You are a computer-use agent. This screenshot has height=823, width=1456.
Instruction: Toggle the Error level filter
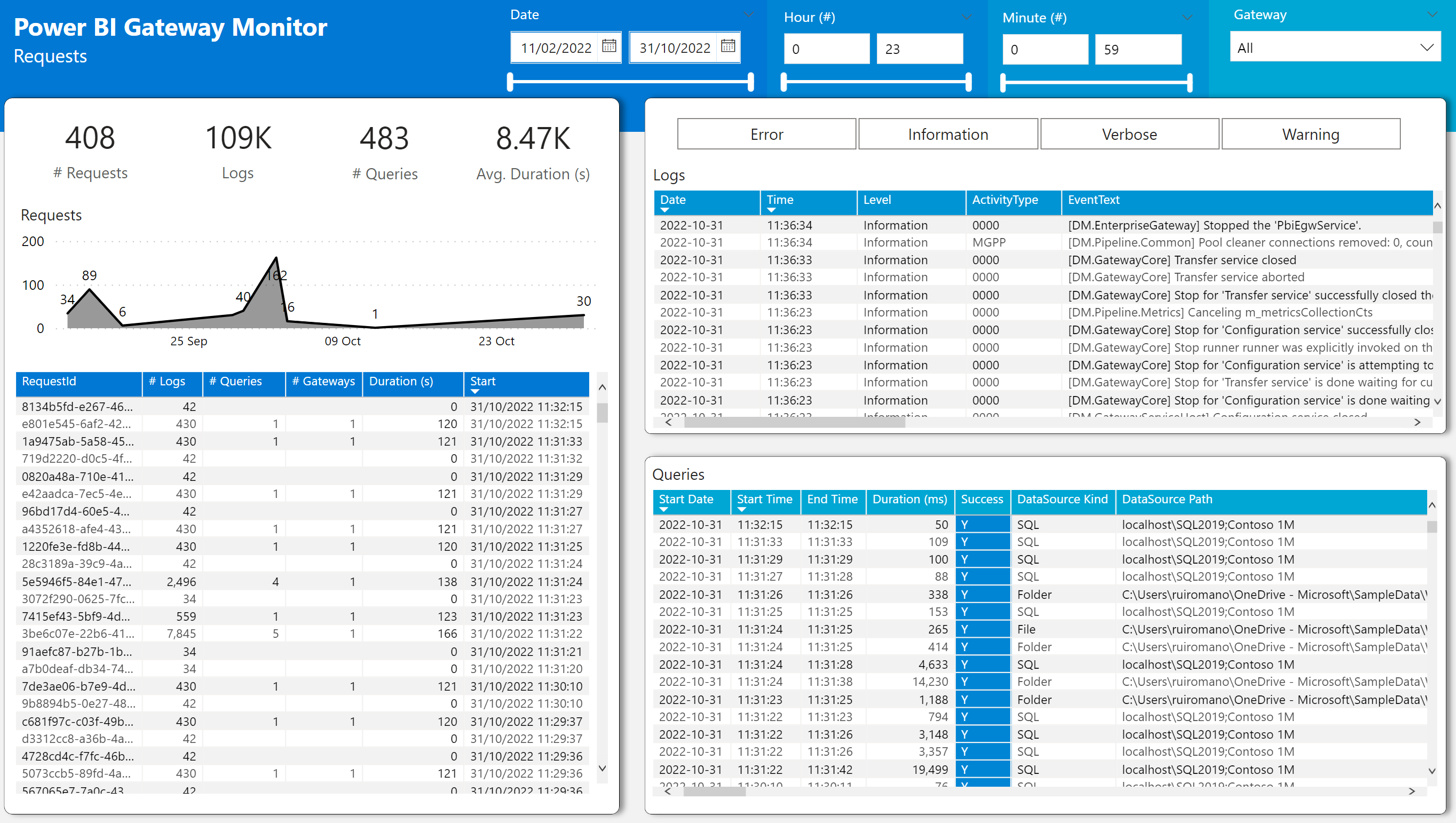point(766,134)
